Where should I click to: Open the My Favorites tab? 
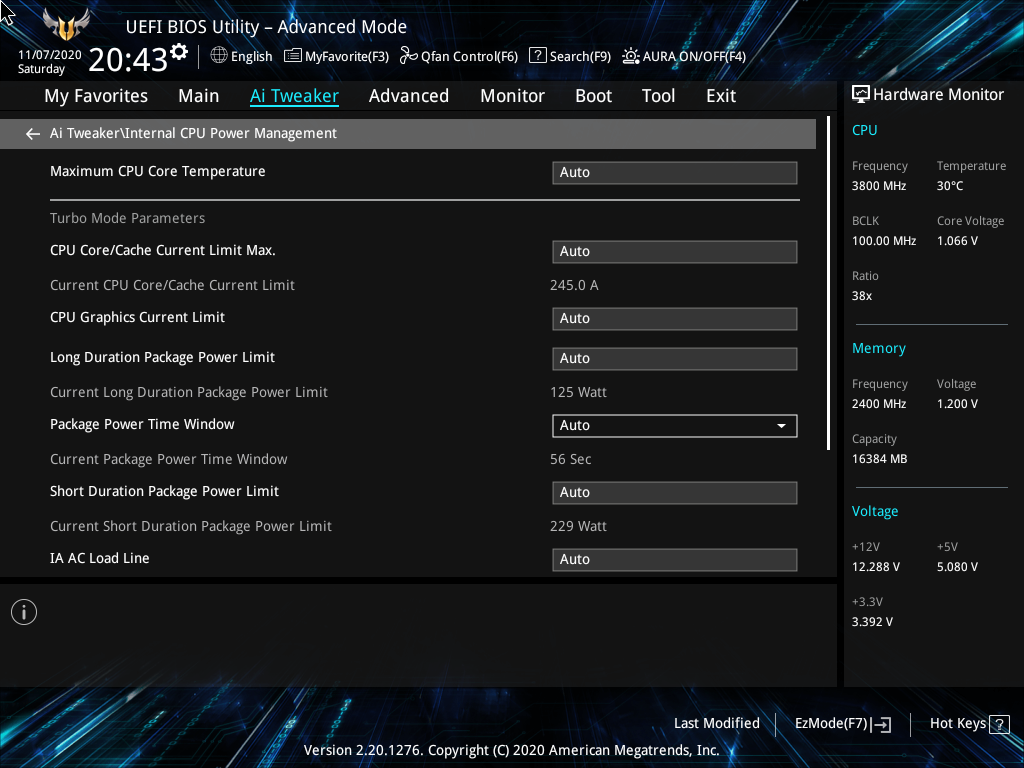[x=96, y=96]
